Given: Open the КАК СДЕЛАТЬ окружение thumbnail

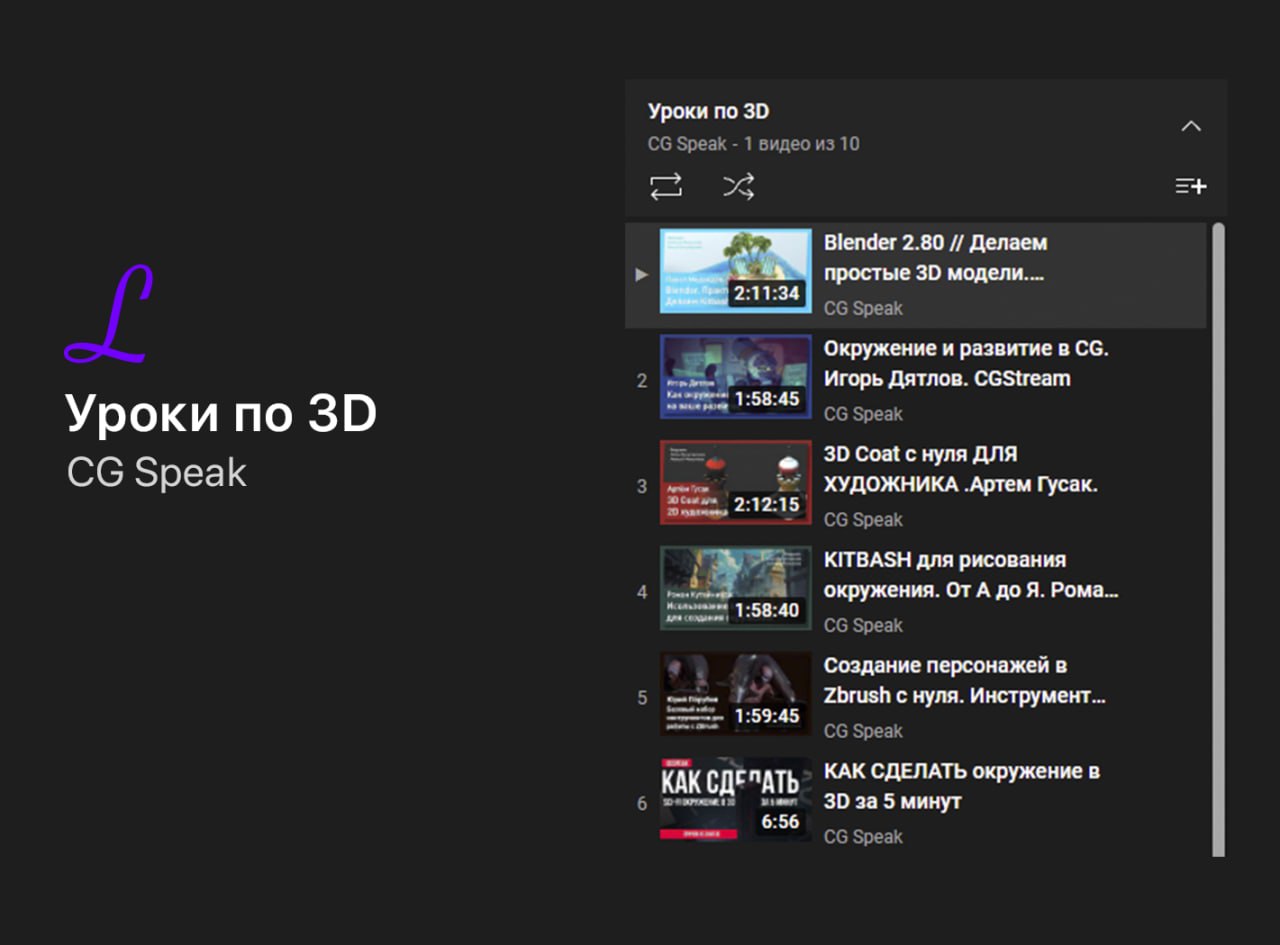Looking at the screenshot, I should (x=735, y=799).
